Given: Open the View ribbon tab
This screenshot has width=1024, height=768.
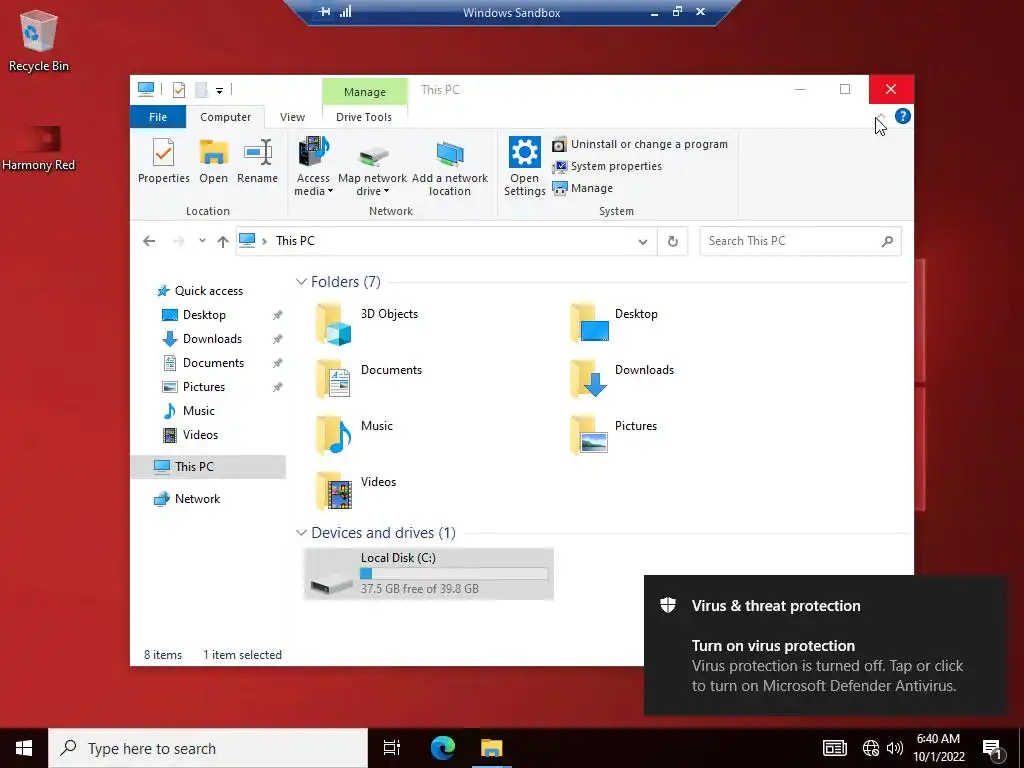Looking at the screenshot, I should (293, 117).
